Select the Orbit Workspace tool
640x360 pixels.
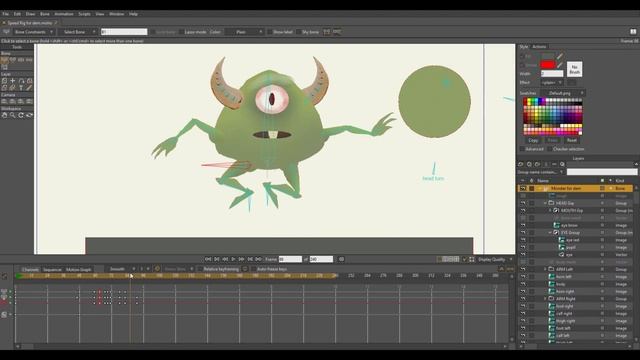(29, 115)
